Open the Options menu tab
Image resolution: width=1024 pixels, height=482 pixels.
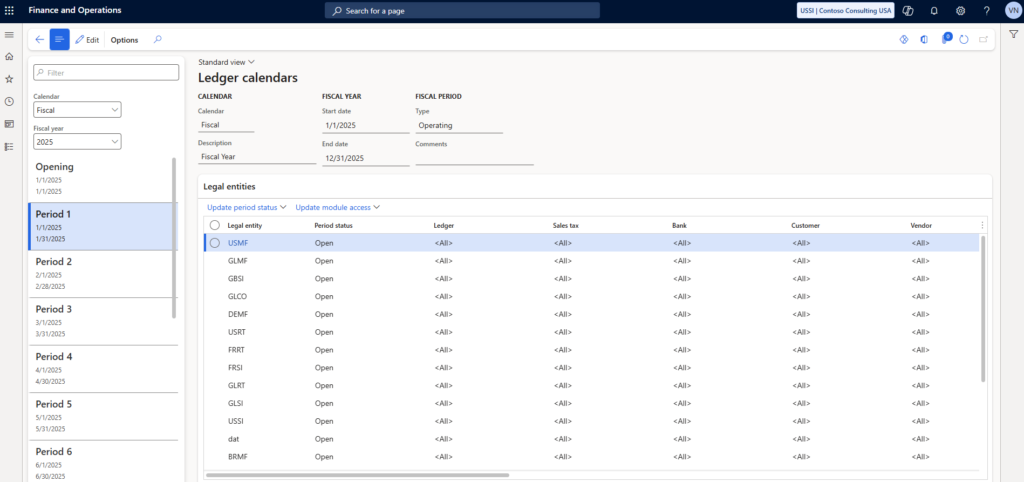point(124,40)
